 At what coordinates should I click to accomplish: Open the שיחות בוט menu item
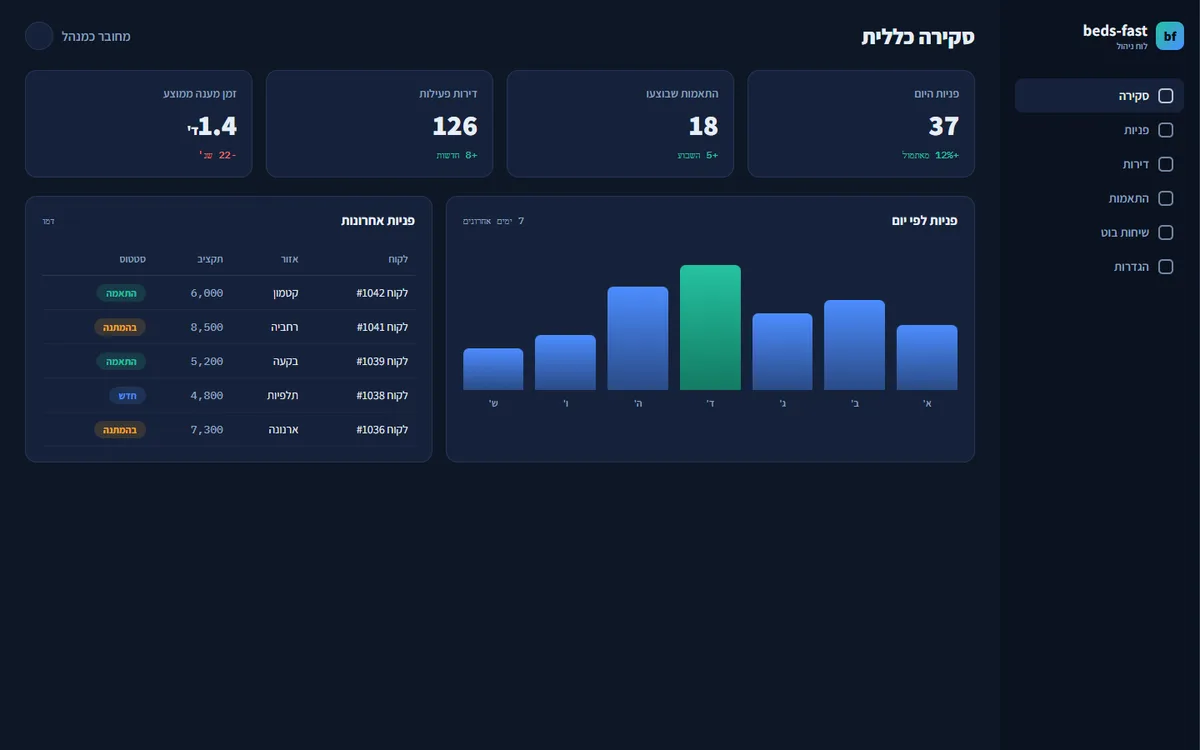point(1100,232)
